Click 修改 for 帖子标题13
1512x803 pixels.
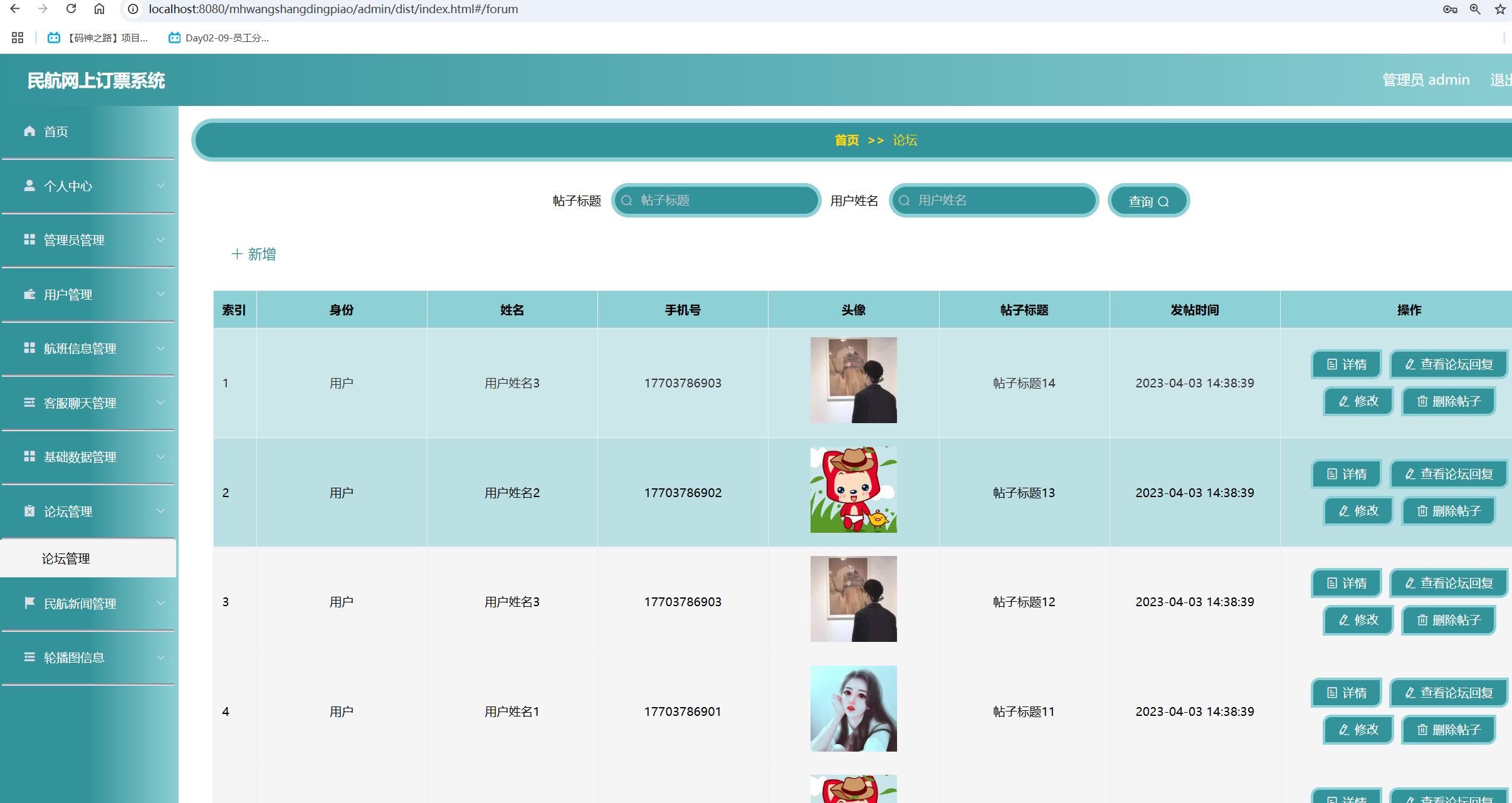coord(1358,511)
